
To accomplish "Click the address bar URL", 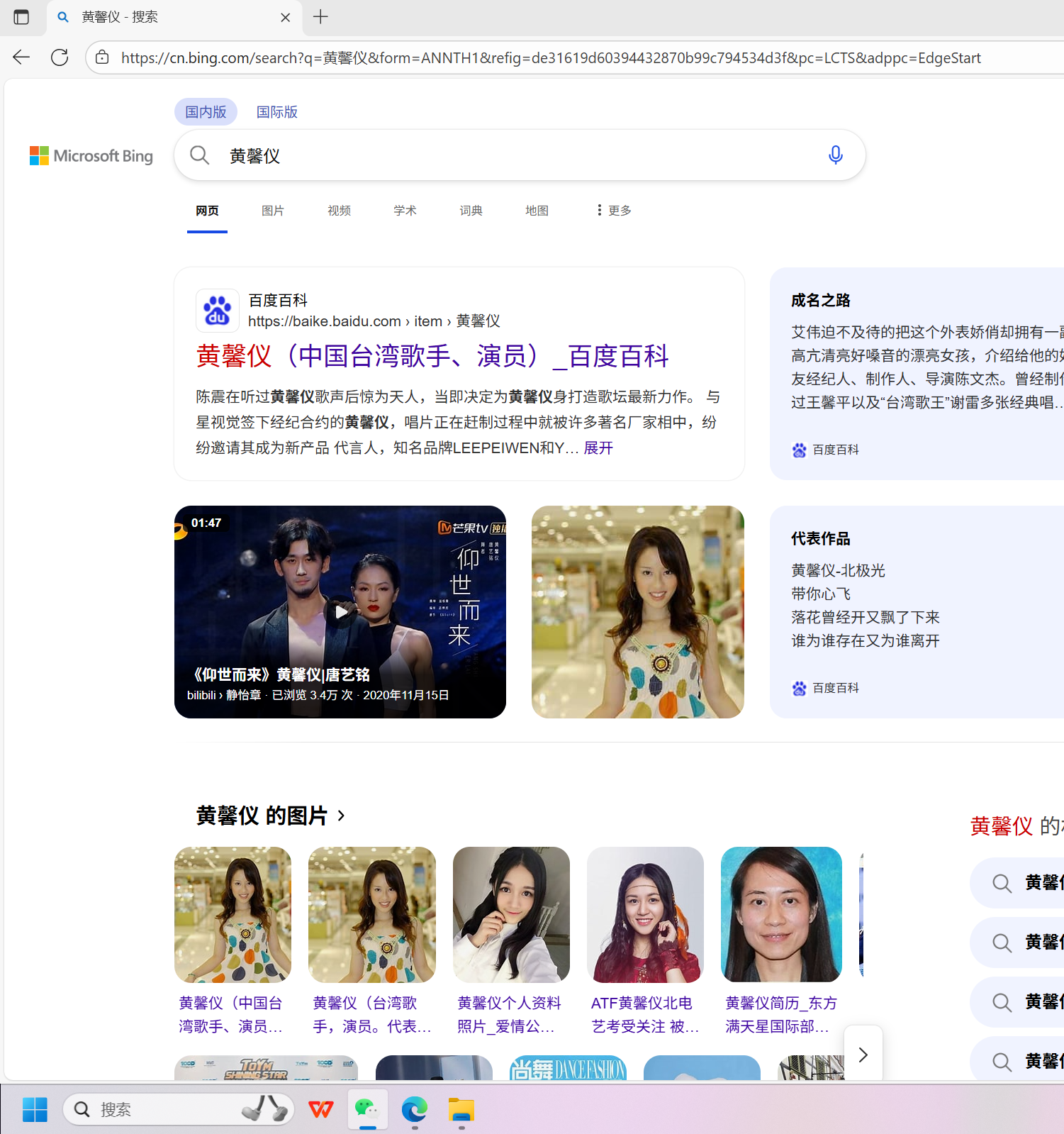I will tap(551, 58).
